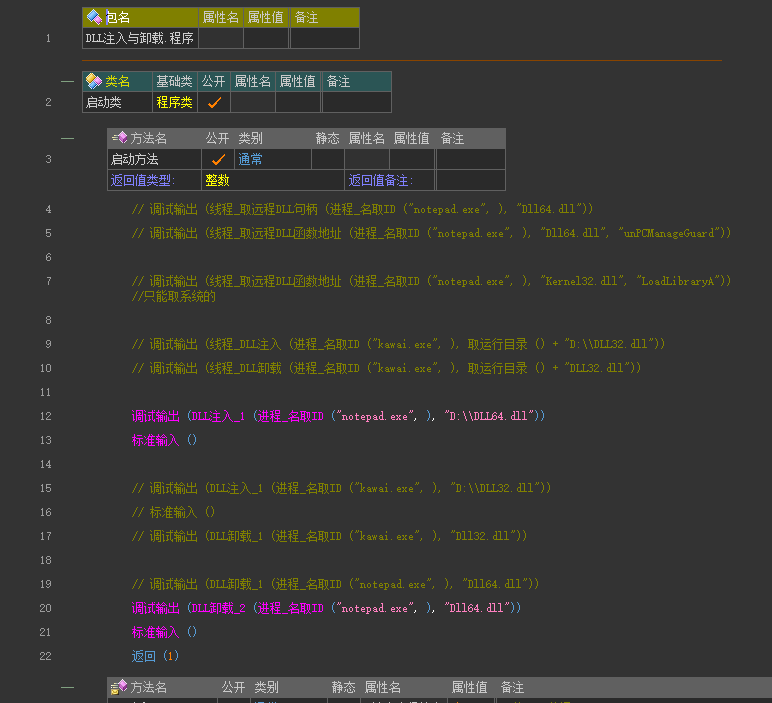Click the 方法名 header of the bottom method table

[149, 687]
